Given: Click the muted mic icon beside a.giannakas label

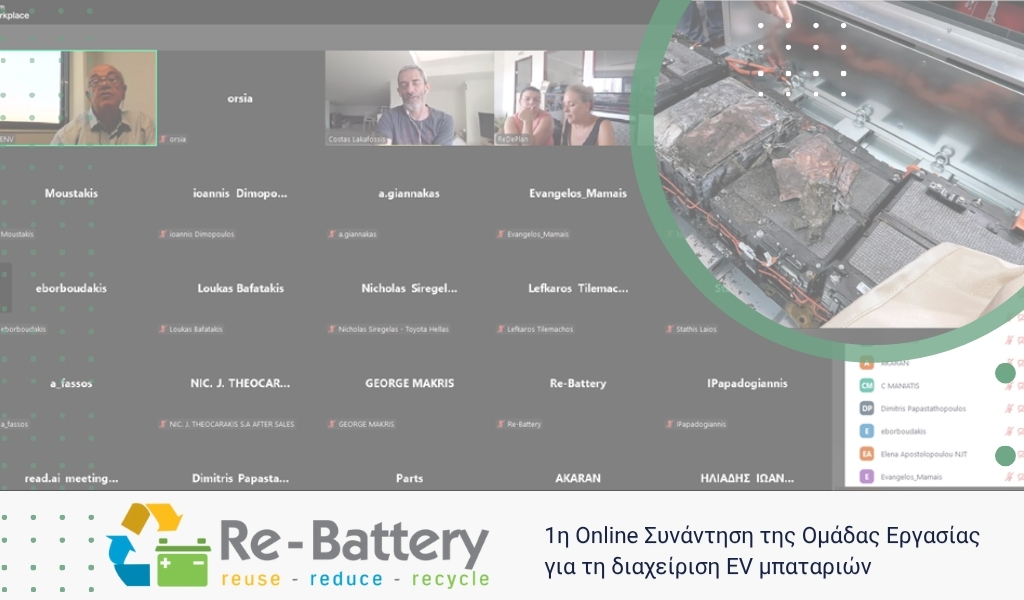Looking at the screenshot, I should [332, 234].
